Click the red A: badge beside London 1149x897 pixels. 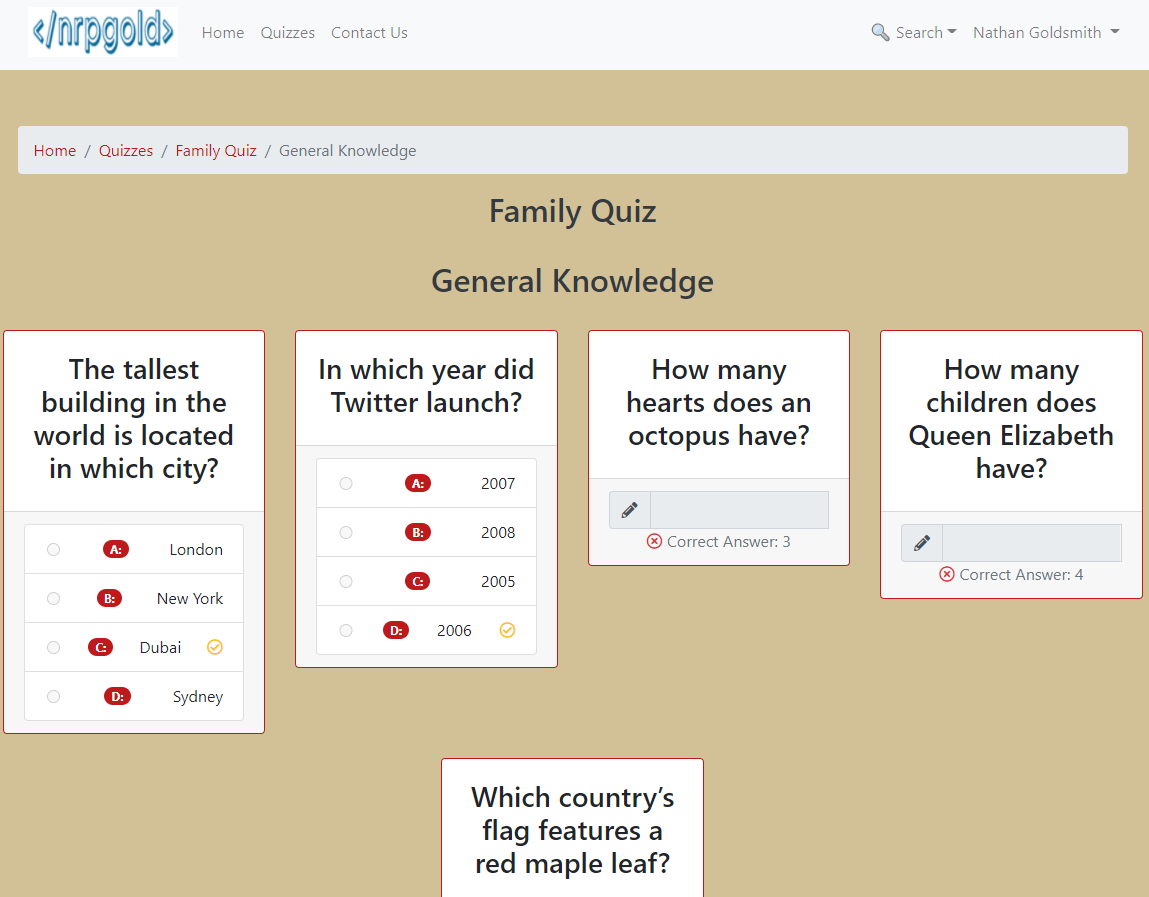tap(116, 550)
